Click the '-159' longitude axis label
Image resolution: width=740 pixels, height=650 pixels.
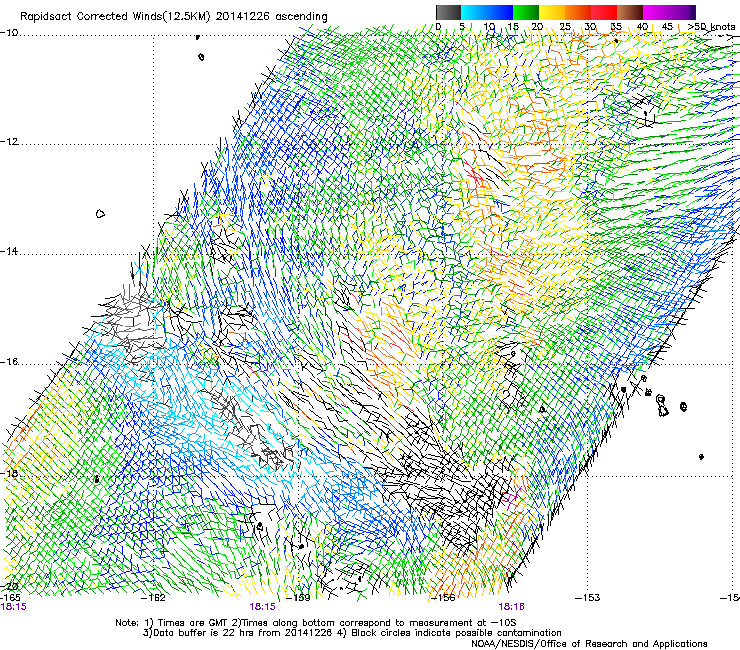(299, 598)
